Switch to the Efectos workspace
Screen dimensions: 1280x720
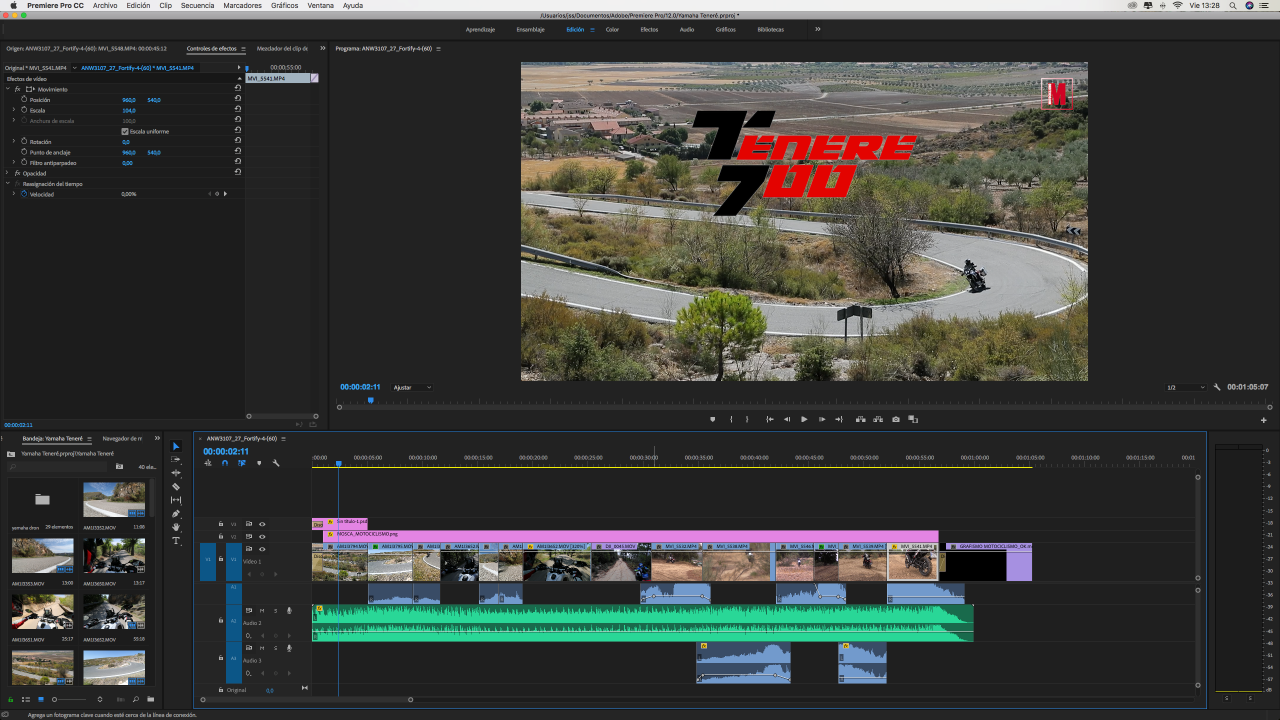649,29
